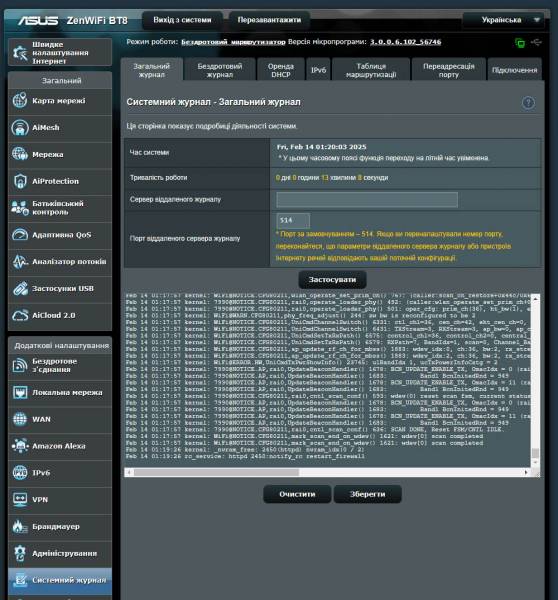Open the Українська language dropdown
This screenshot has height=600, width=558.
point(504,20)
